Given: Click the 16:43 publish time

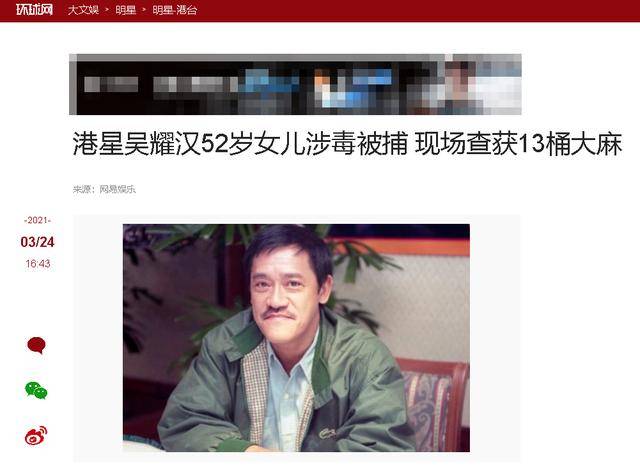Looking at the screenshot, I should click(38, 264).
